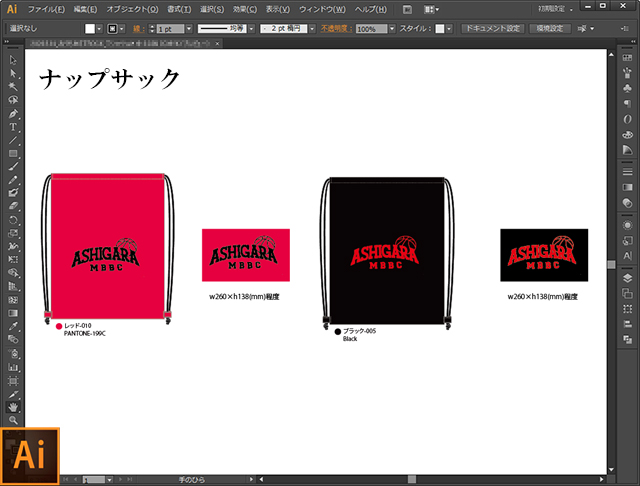Open the オブジェクト(O) menu
The image size is (640, 486).
pyautogui.click(x=132, y=9)
